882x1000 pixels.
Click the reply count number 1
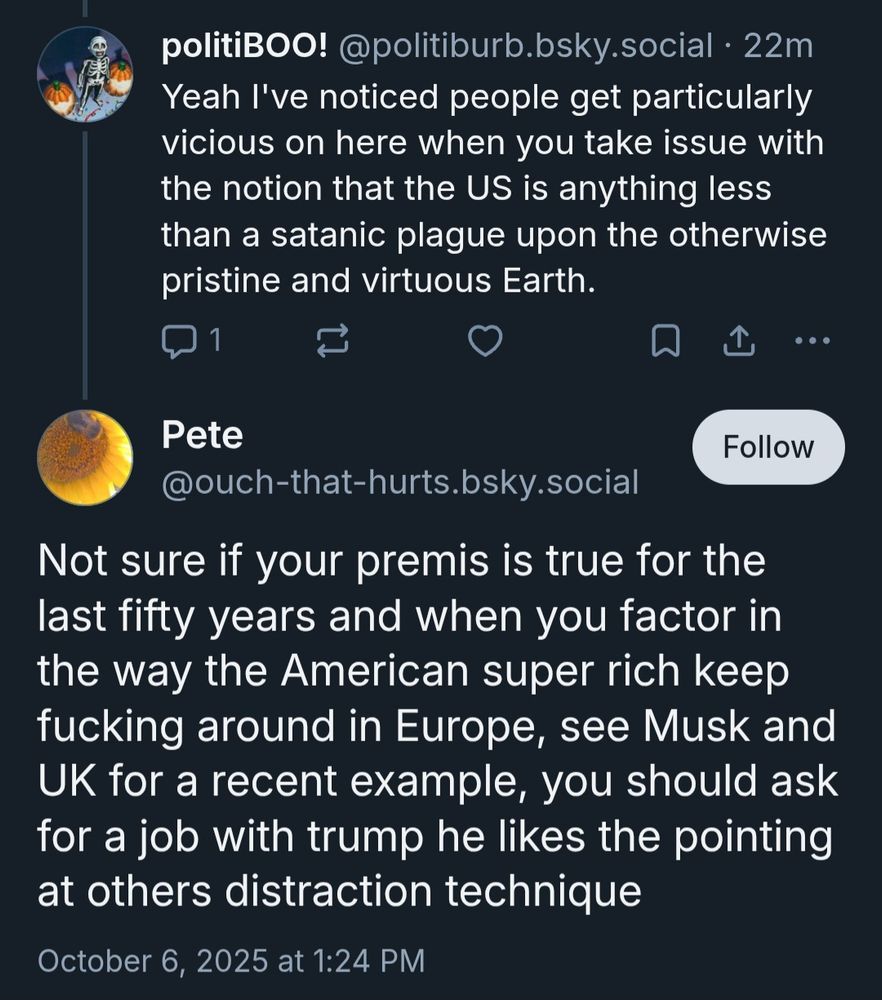click(x=213, y=343)
